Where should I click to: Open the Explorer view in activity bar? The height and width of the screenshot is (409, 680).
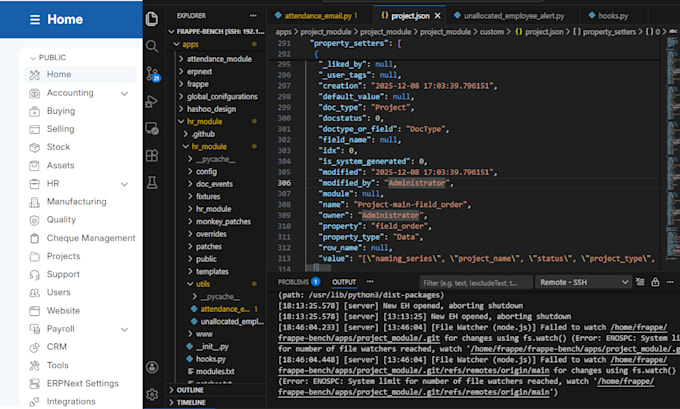pos(152,19)
